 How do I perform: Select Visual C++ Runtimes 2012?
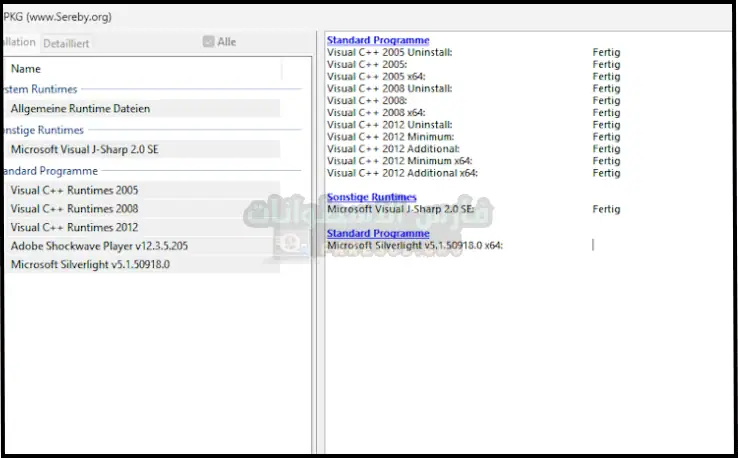(74, 227)
